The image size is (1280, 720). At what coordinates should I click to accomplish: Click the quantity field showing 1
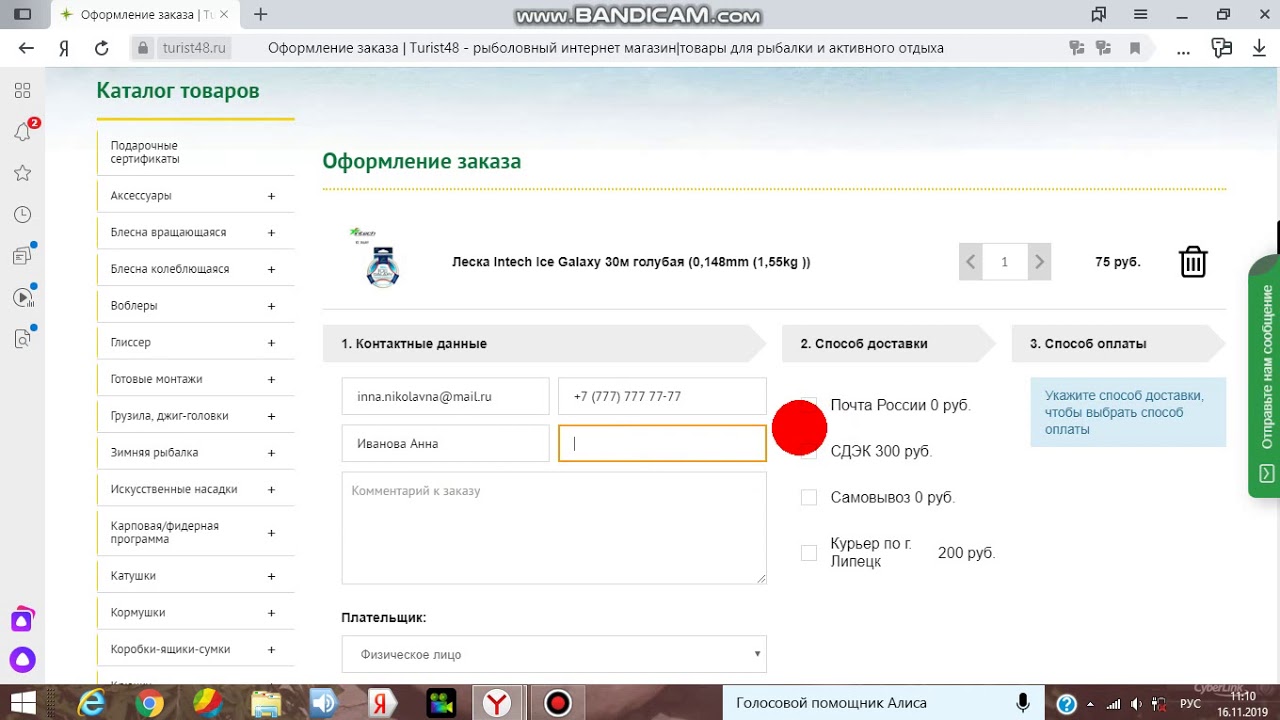pos(1005,262)
